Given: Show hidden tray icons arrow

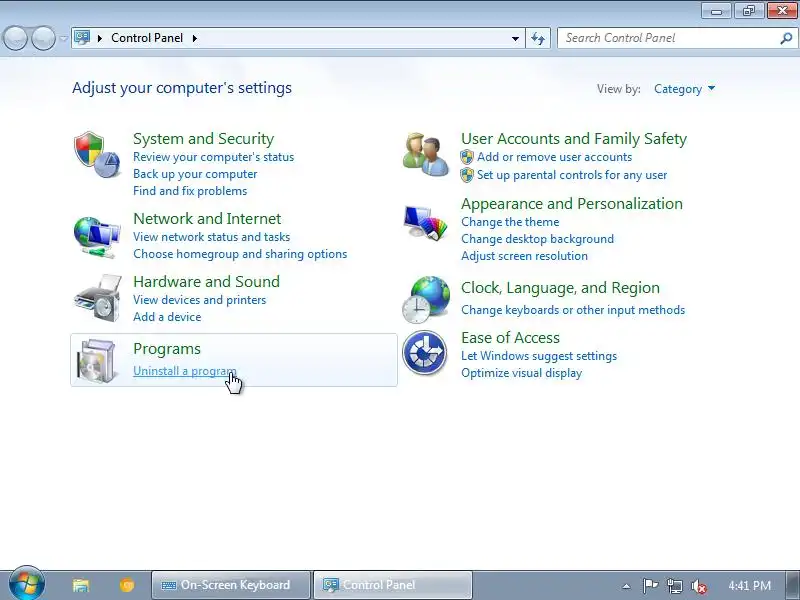Looking at the screenshot, I should 627,586.
